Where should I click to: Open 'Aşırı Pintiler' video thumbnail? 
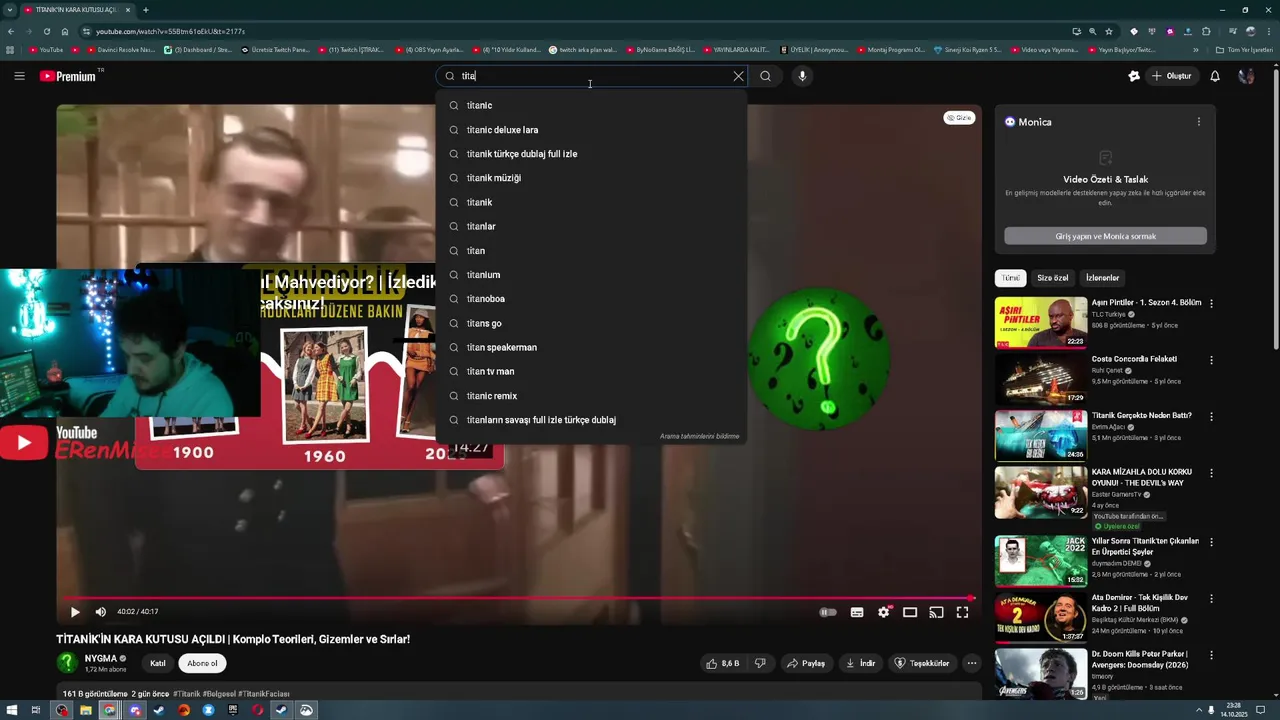coord(1041,322)
